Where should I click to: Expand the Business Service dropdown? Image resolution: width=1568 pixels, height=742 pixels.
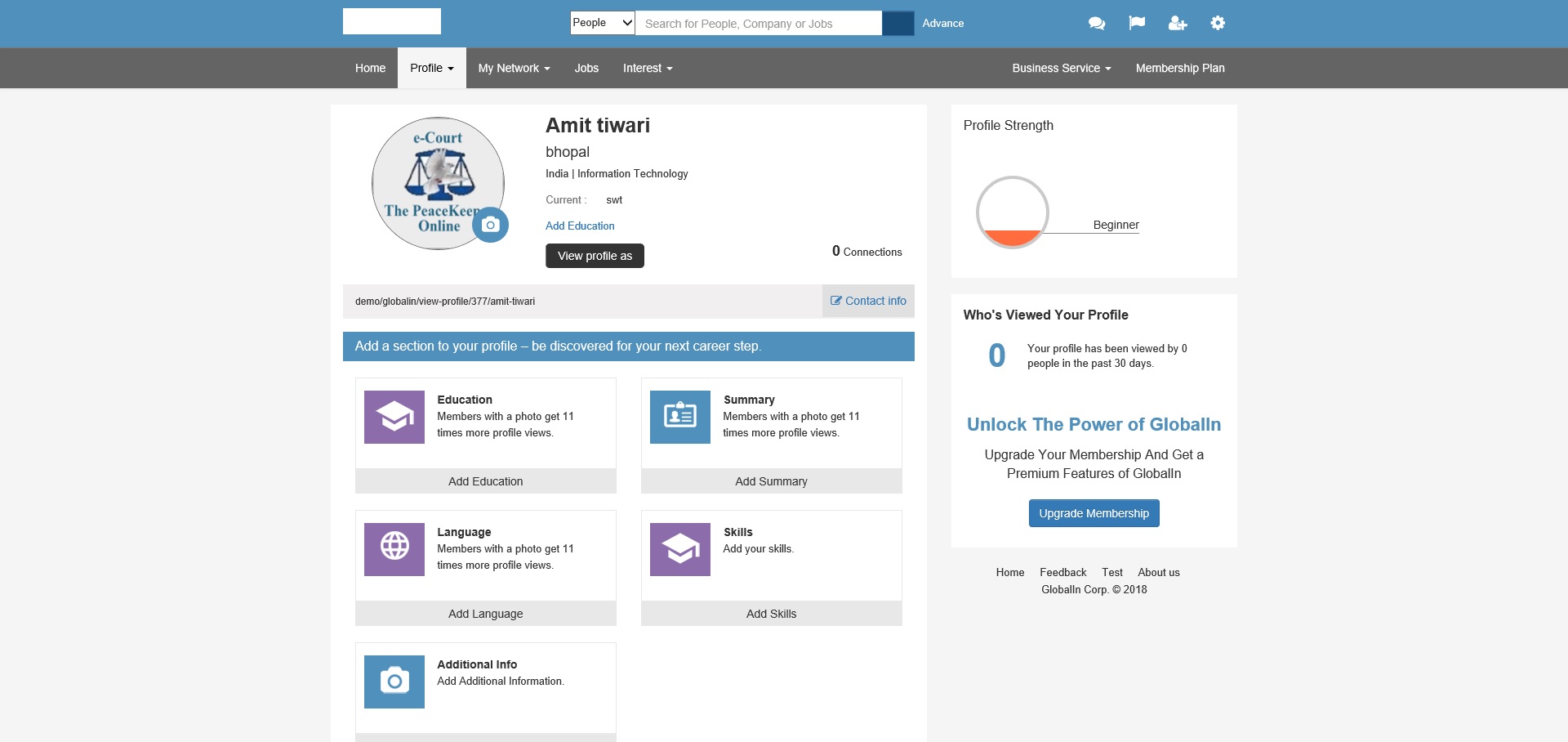(1061, 69)
